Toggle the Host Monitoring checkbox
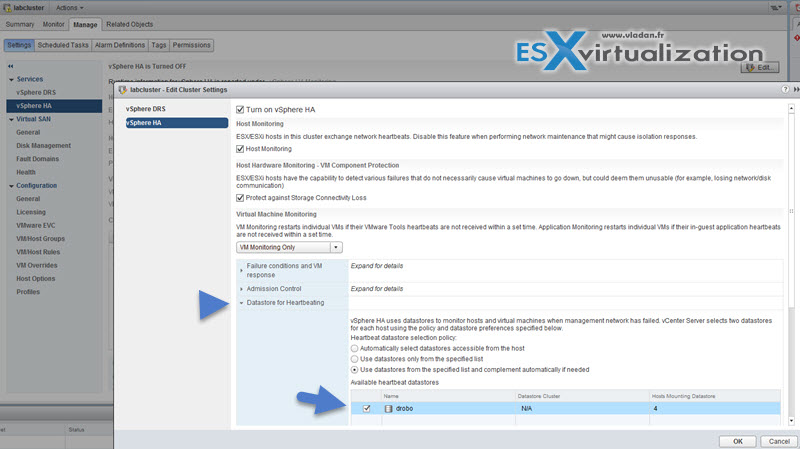 coord(240,149)
